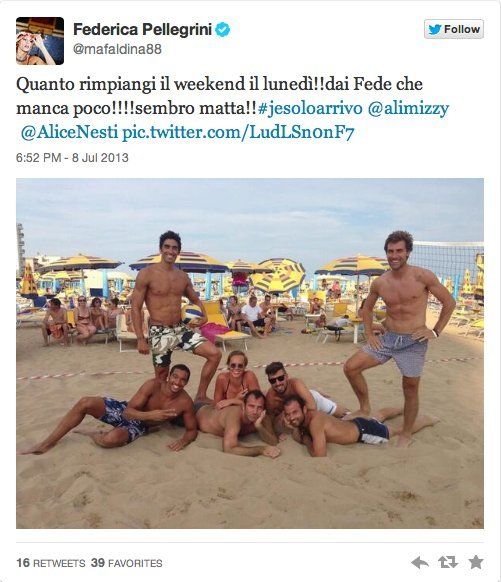Screen dimensions: 501x582
Task: Open Federica Pellegrini's profile avatar
Action: 40,41
